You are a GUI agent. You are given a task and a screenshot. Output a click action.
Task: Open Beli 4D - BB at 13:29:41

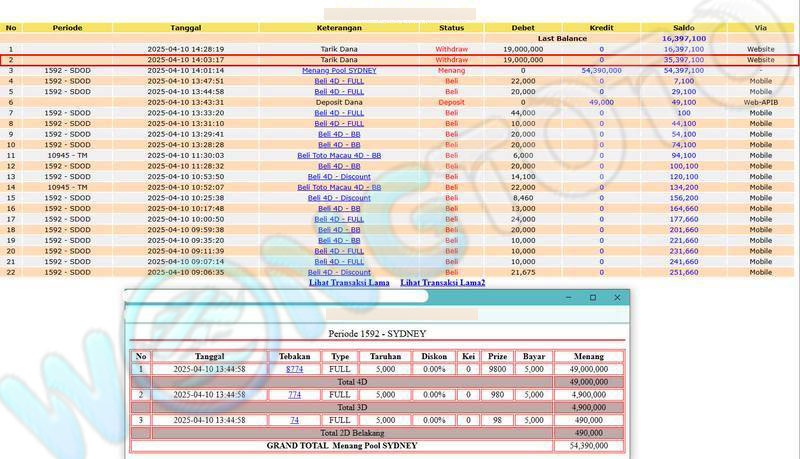(339, 134)
